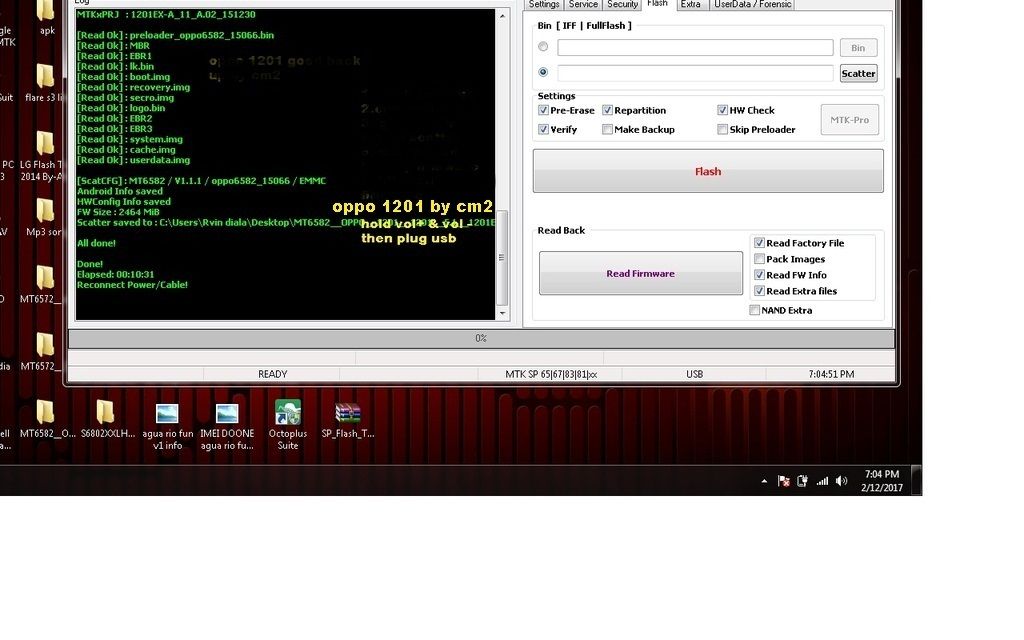Open the Action Center flag icon

point(784,481)
